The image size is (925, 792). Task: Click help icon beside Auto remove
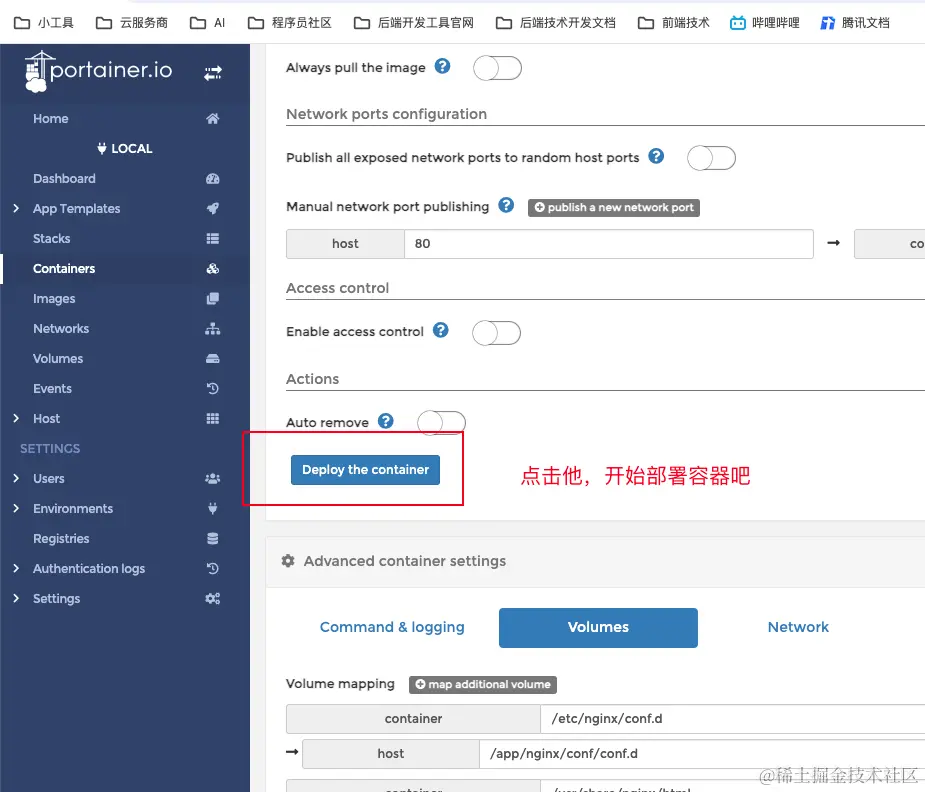coord(386,421)
